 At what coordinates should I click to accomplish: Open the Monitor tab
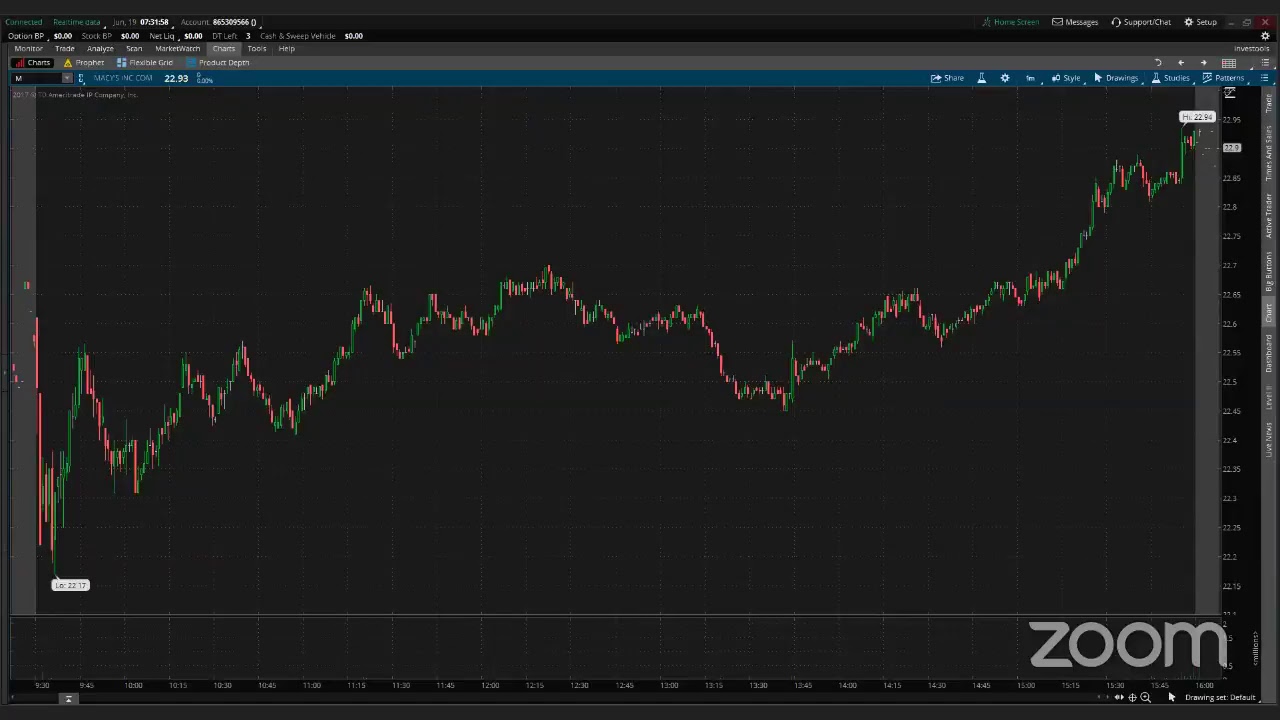pos(28,49)
